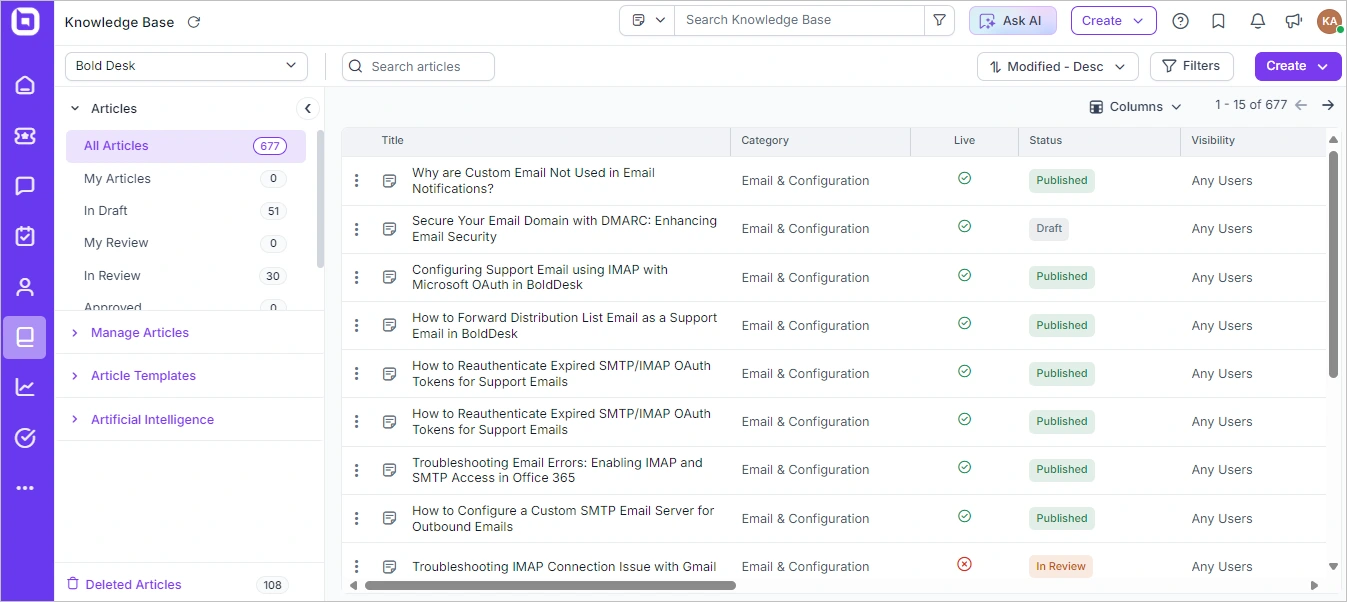Expand the Manage Articles section
Viewport: 1347px width, 602px height.
[139, 333]
